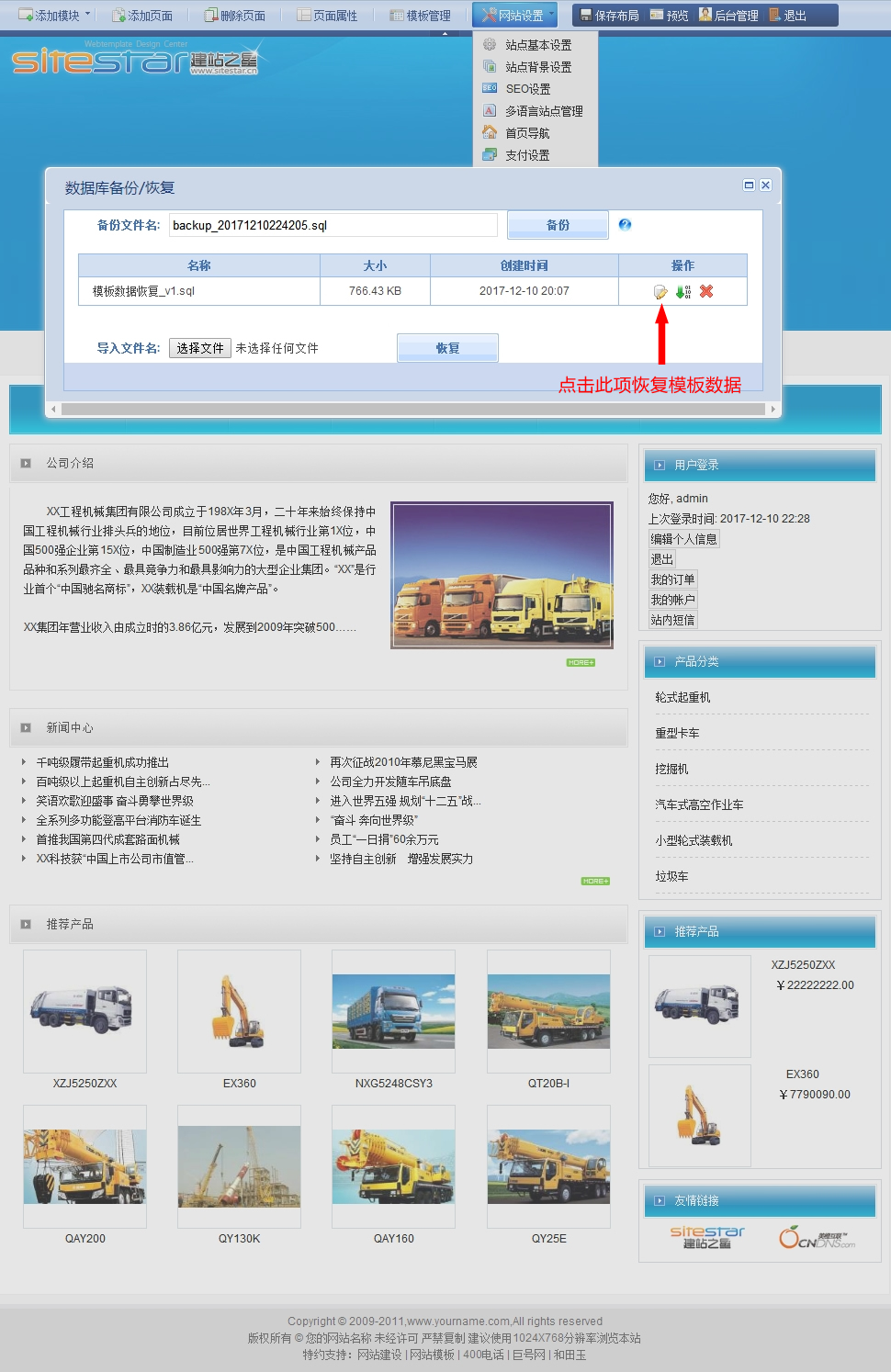Viewport: 891px width, 1372px height.
Task: Click the dialog's horizontal scrollbar
Action: 413,410
